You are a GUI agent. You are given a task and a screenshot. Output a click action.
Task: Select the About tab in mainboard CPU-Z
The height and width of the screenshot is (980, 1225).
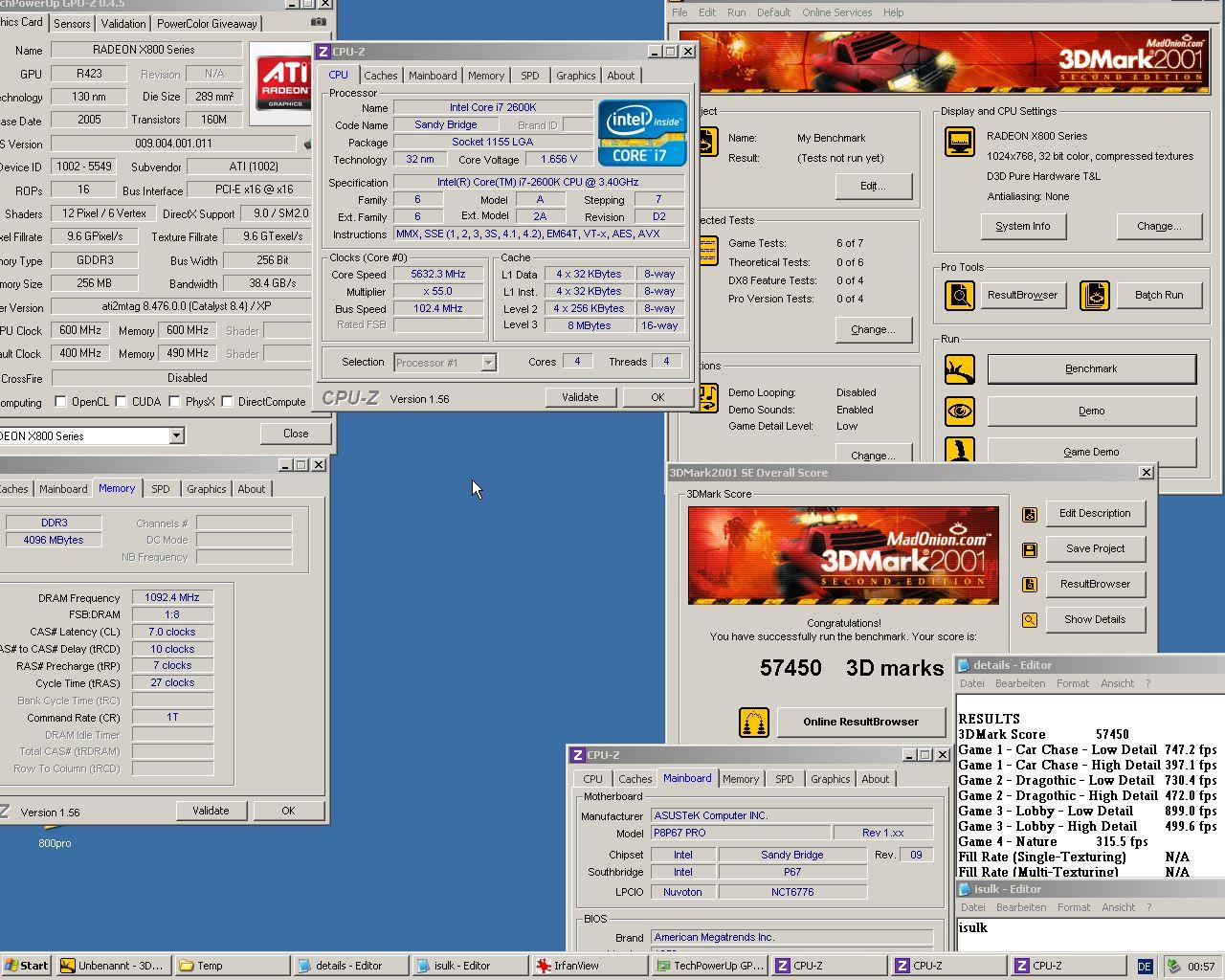(x=875, y=779)
